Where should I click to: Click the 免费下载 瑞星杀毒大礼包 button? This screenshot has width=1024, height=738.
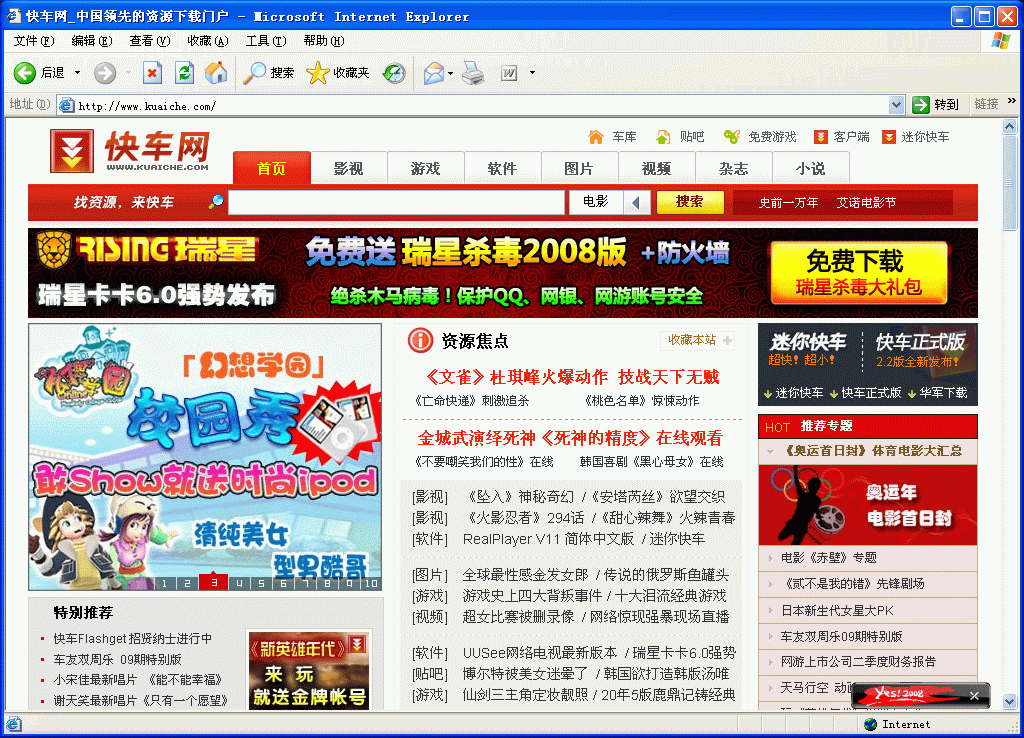point(859,272)
